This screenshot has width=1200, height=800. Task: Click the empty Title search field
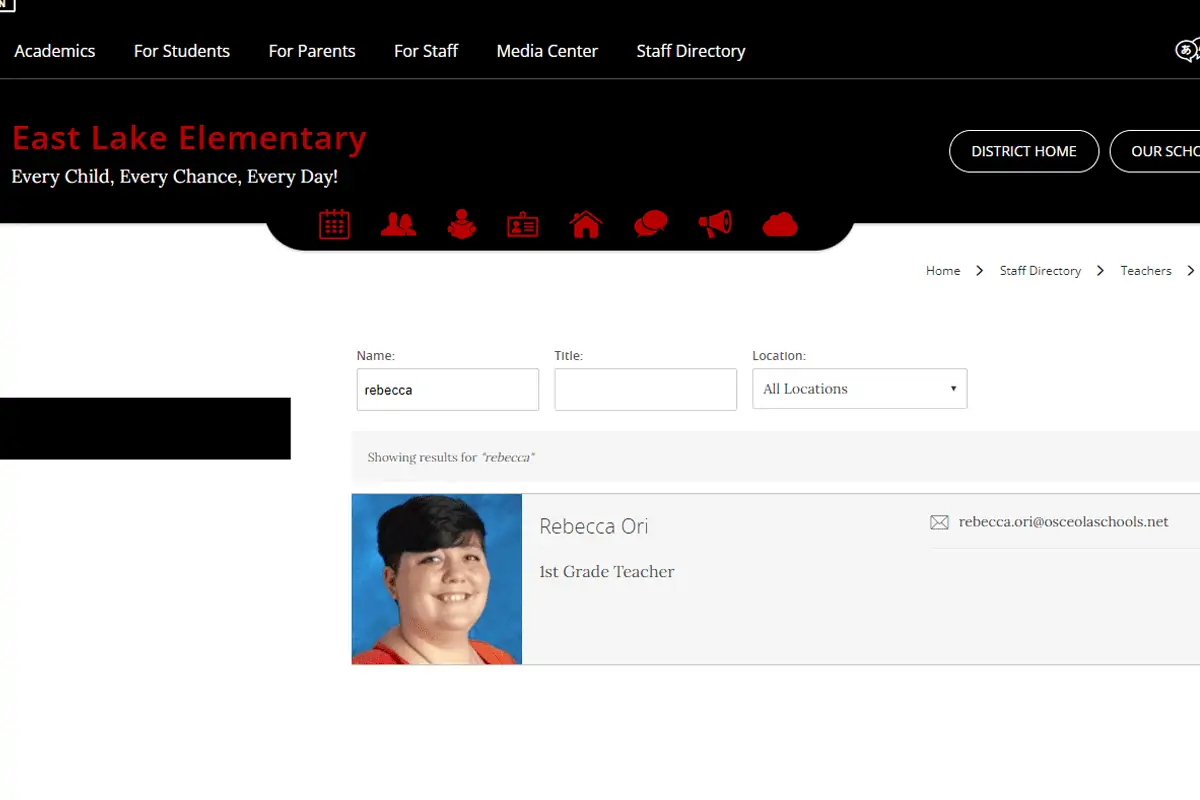[x=646, y=390]
